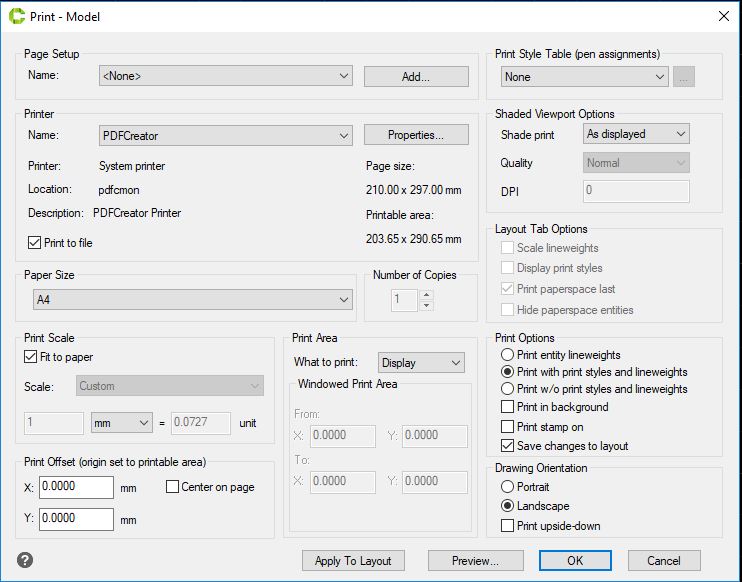Enable Print upside-down checkbox
The width and height of the screenshot is (742, 582).
tap(508, 526)
